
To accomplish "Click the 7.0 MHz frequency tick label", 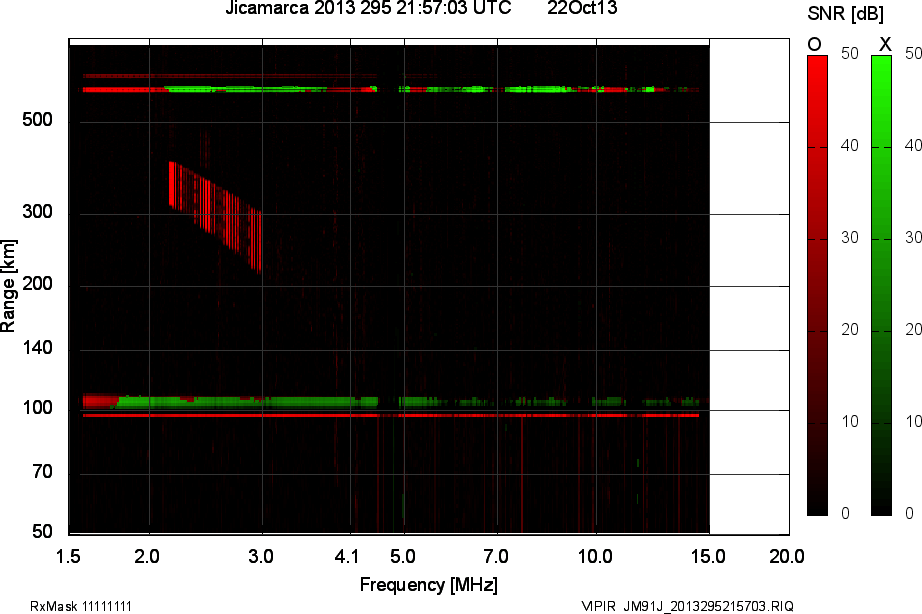I will pyautogui.click(x=496, y=556).
